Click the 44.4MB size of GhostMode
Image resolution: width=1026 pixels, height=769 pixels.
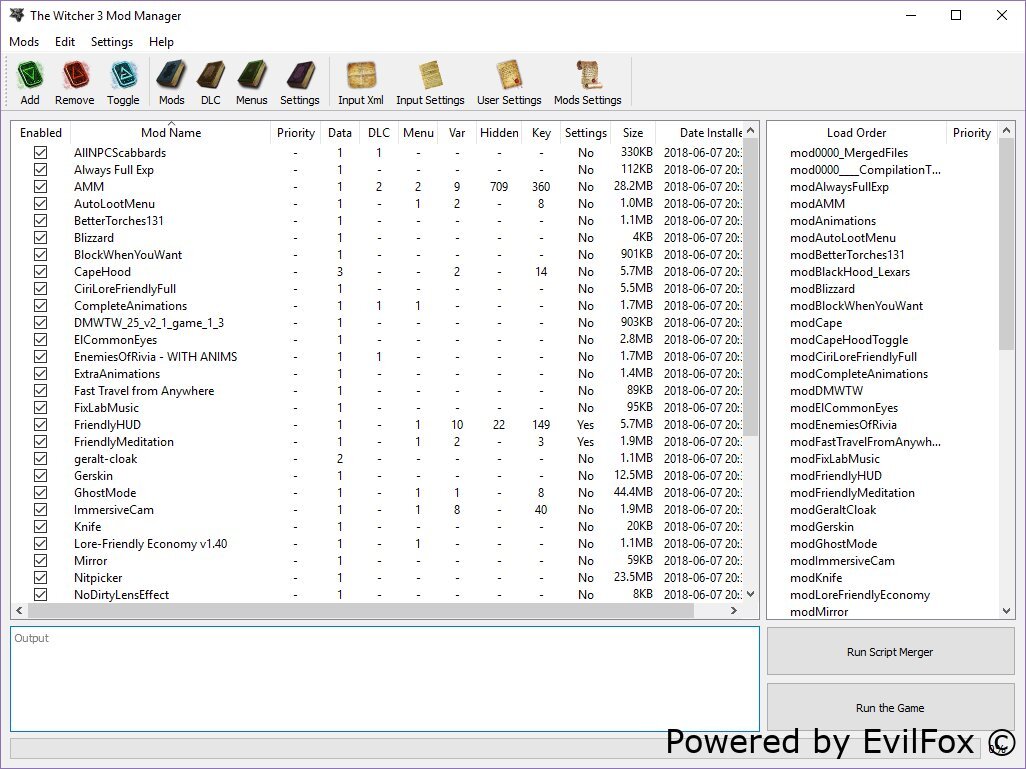633,492
